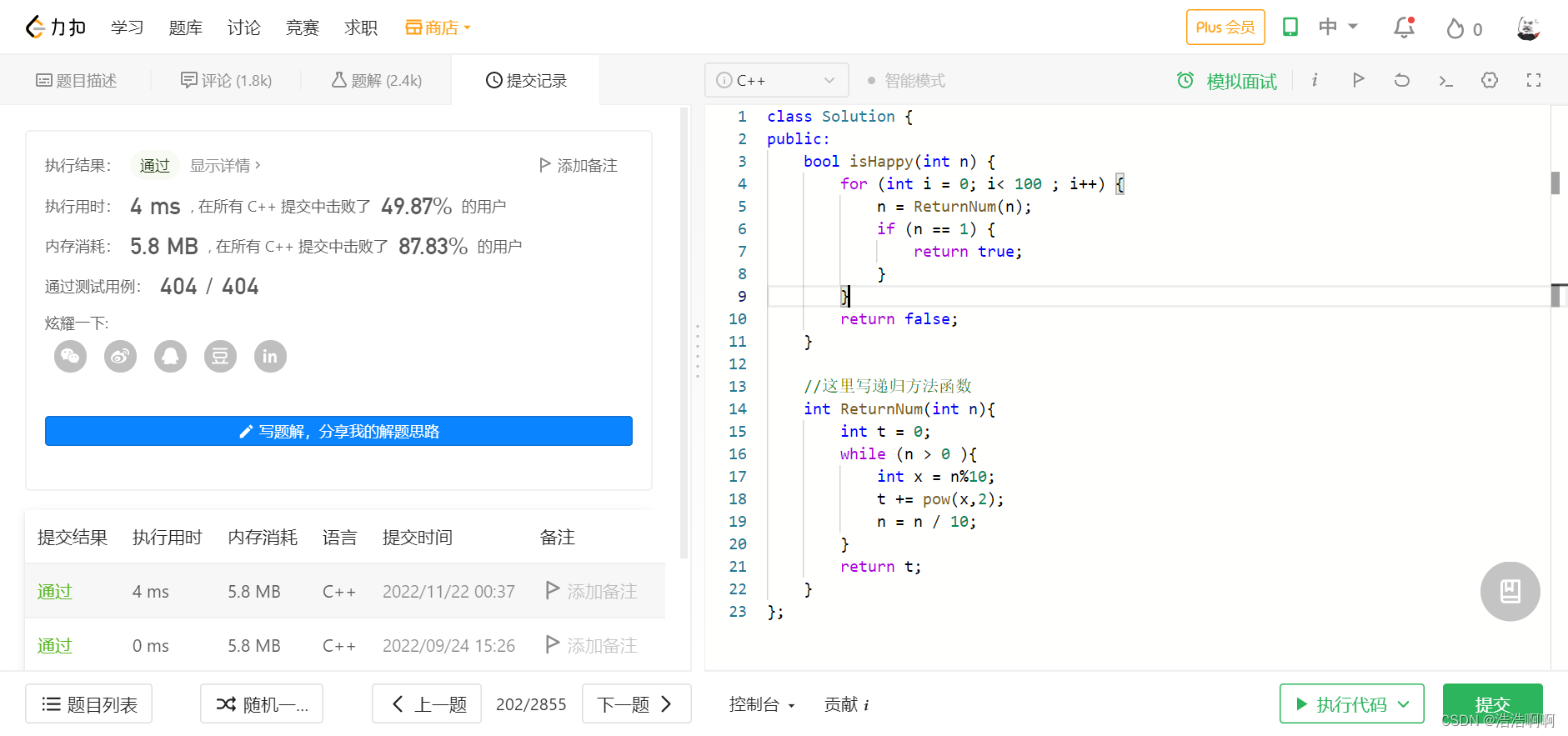Go to next problem 下一题

[x=636, y=704]
